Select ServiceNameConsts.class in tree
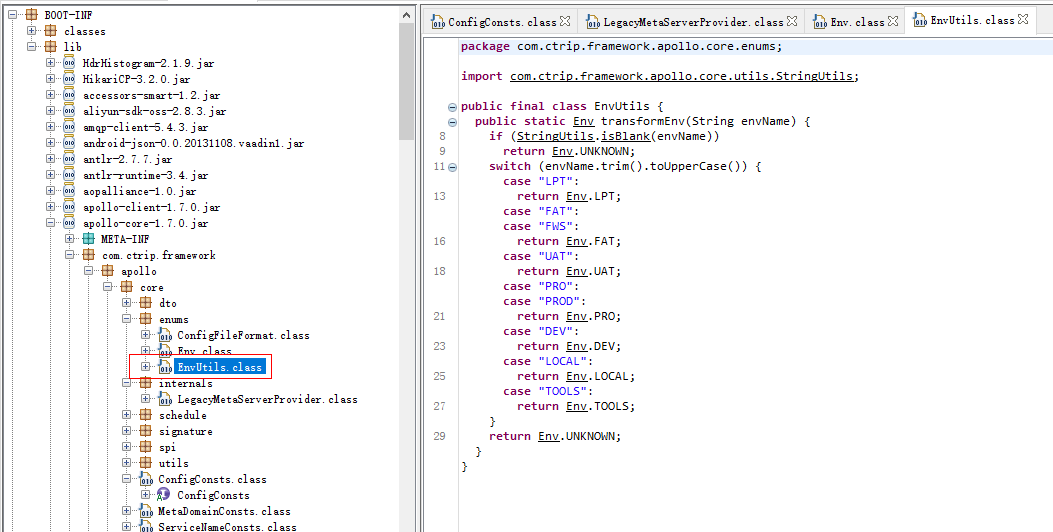The width and height of the screenshot is (1053, 532). click(227, 527)
